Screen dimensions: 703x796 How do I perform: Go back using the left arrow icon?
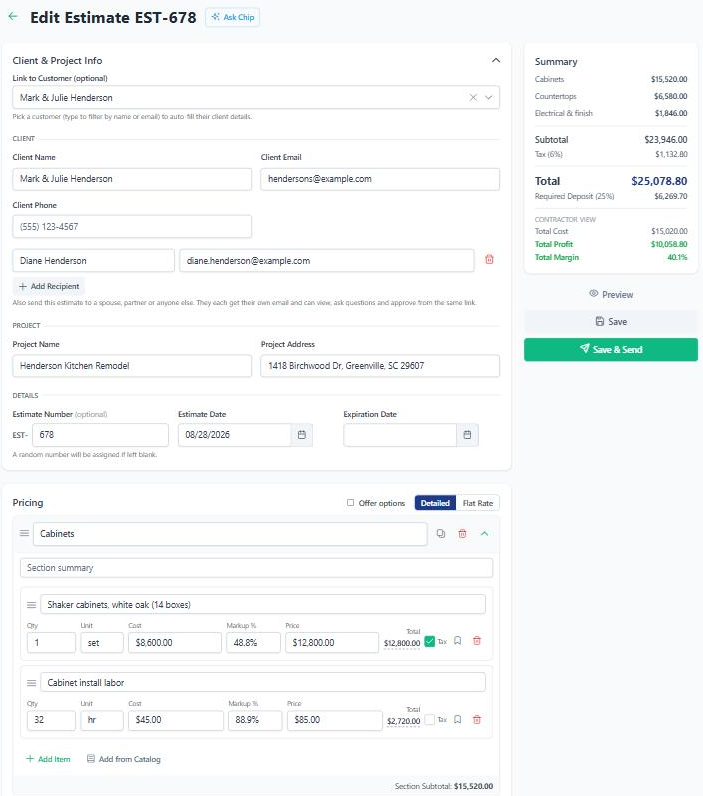13,16
